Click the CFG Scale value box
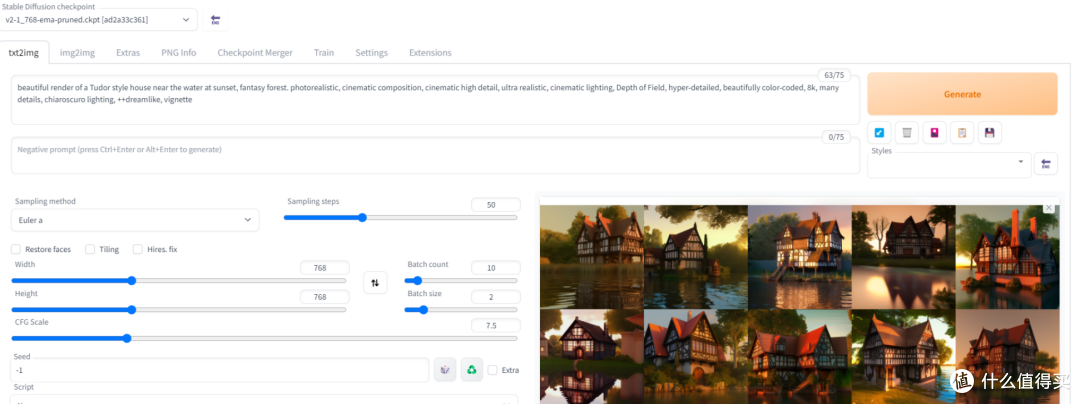 495,326
